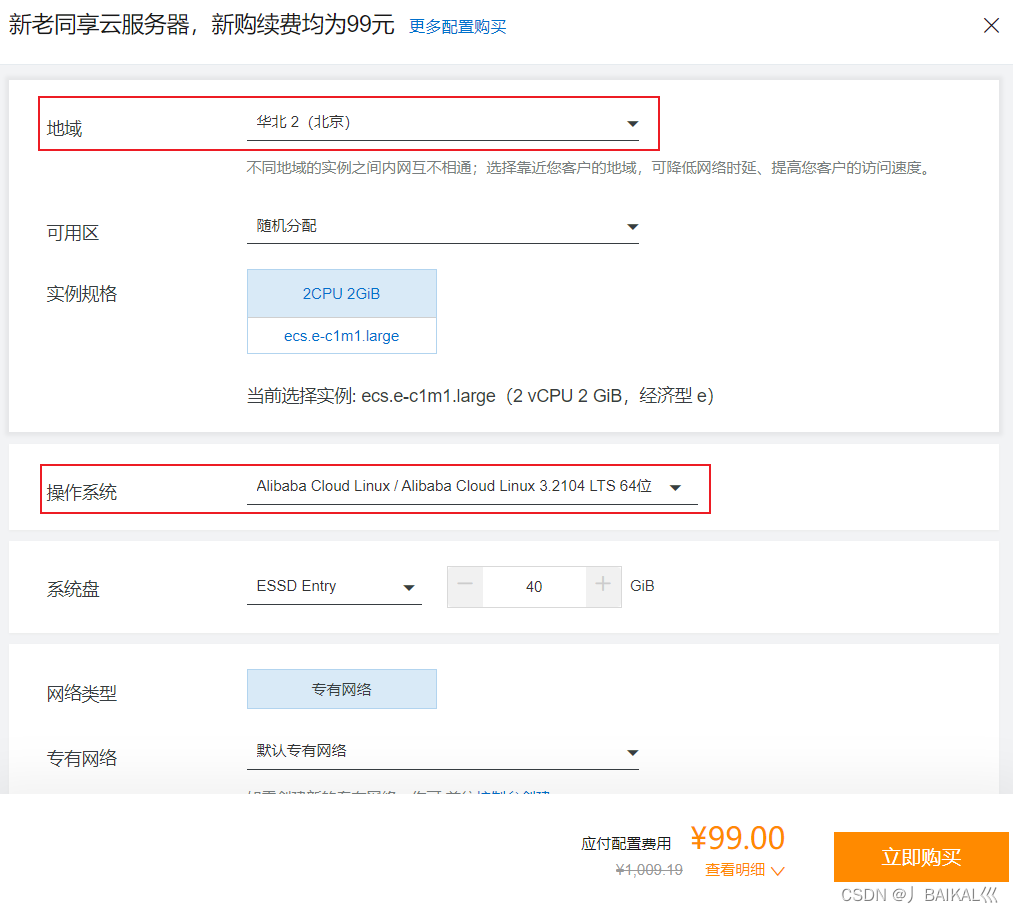Click the dialog title 新老同享云服务器
Screen dimensions: 1013x913
(x=201, y=25)
